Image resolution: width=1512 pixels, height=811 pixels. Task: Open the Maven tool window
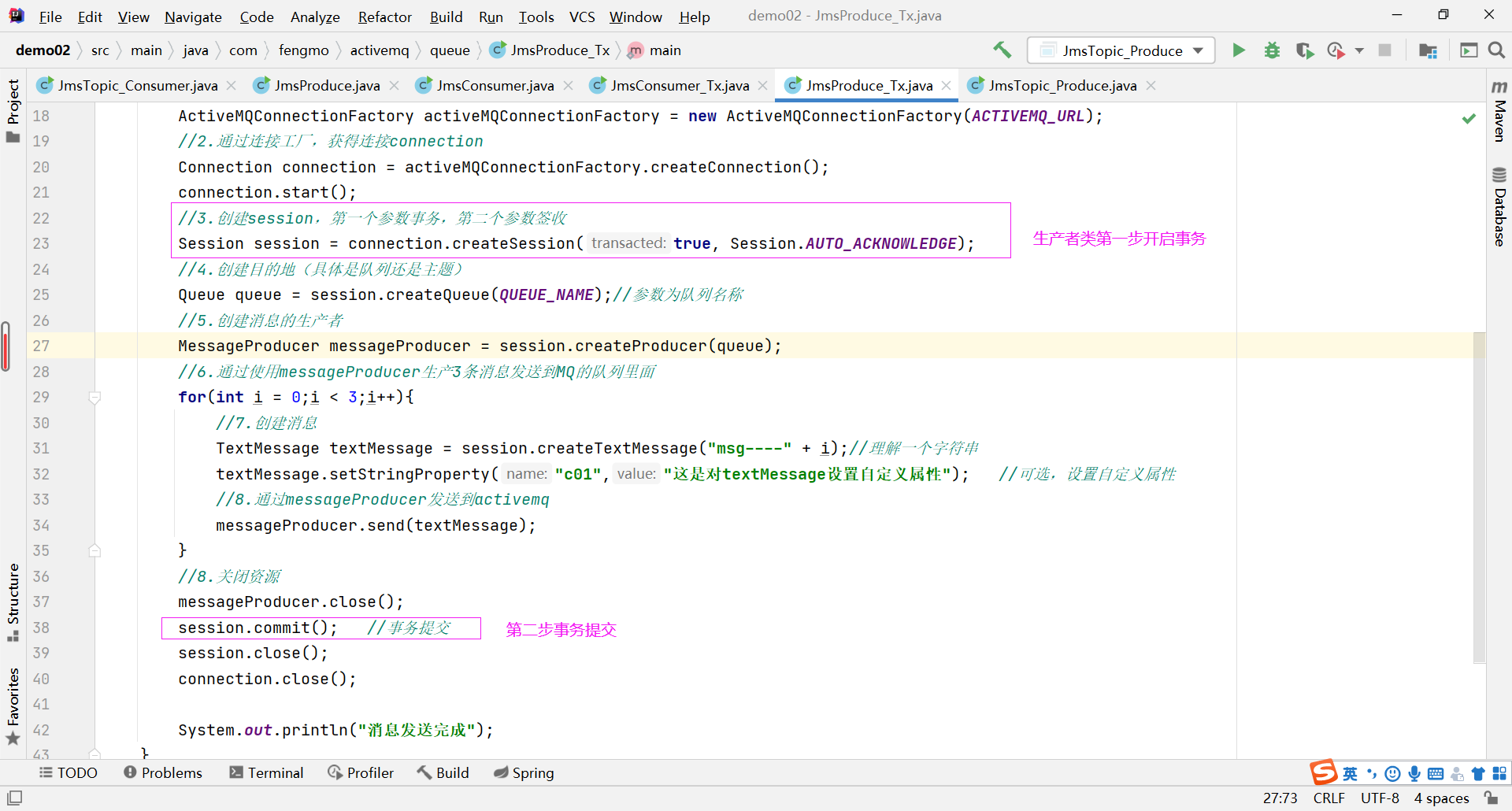click(x=1499, y=110)
